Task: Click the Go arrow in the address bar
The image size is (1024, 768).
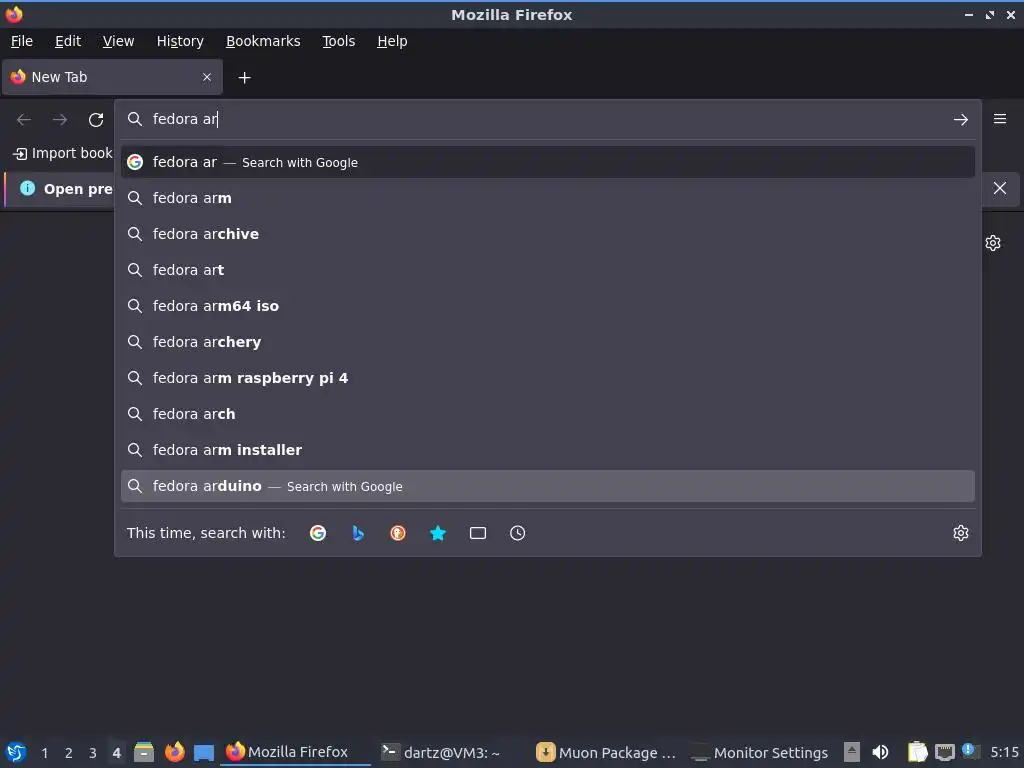Action: click(x=960, y=120)
